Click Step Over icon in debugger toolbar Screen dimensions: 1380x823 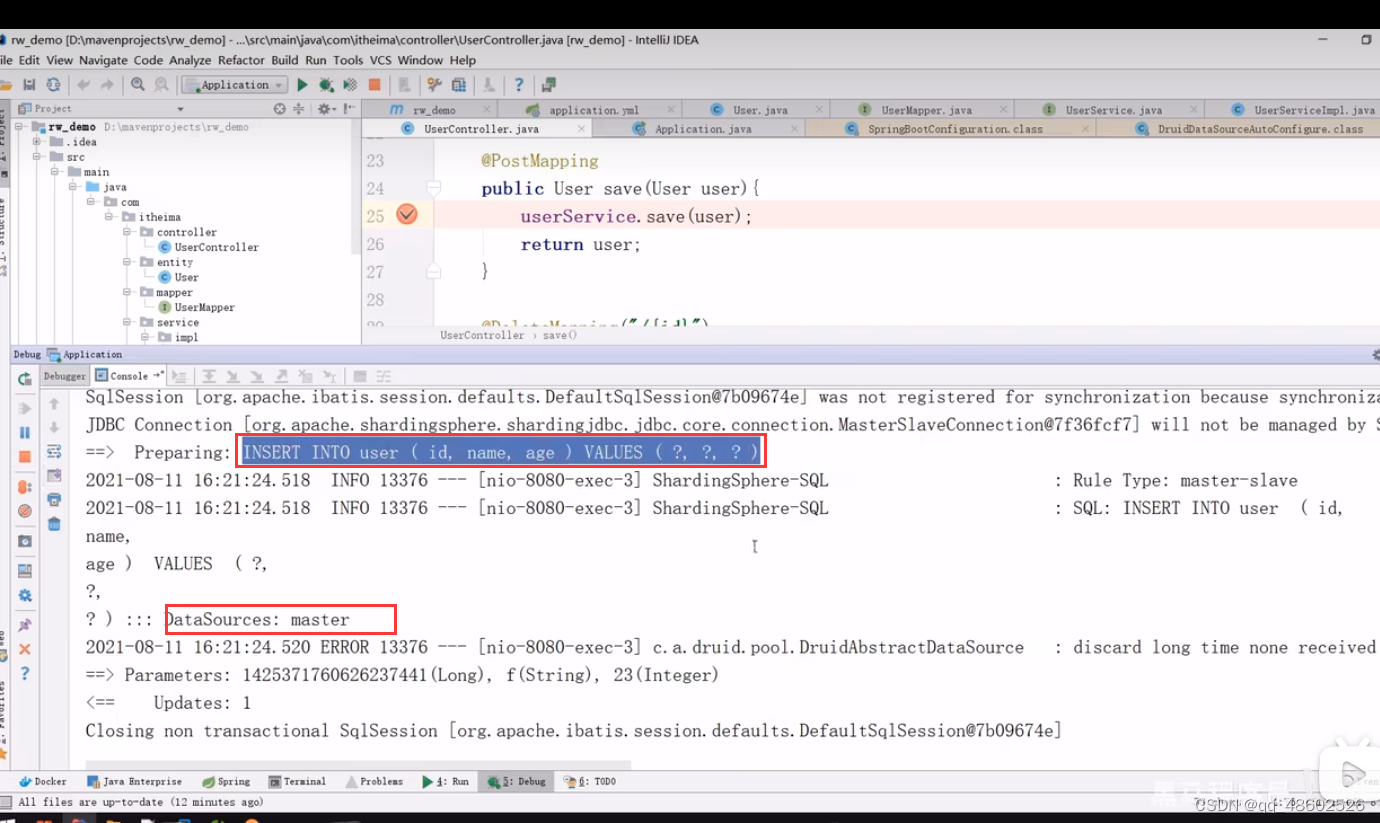click(x=210, y=377)
